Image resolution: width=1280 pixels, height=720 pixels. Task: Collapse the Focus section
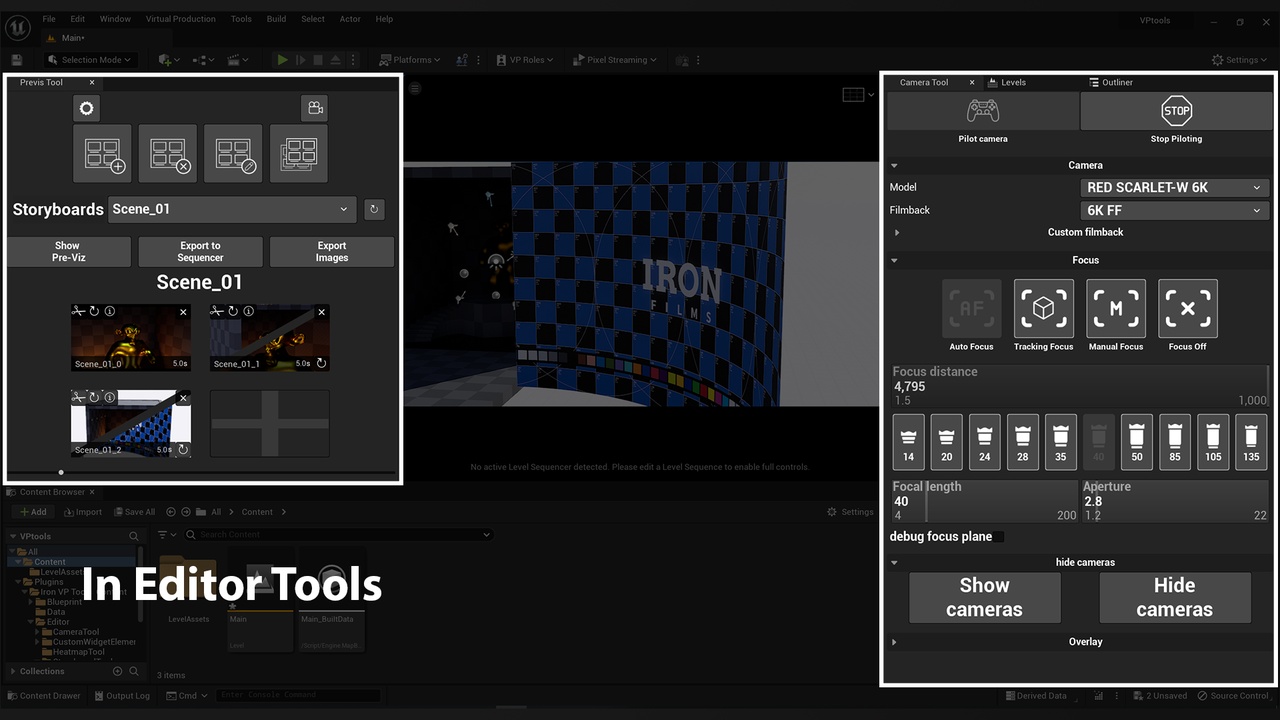tap(894, 261)
